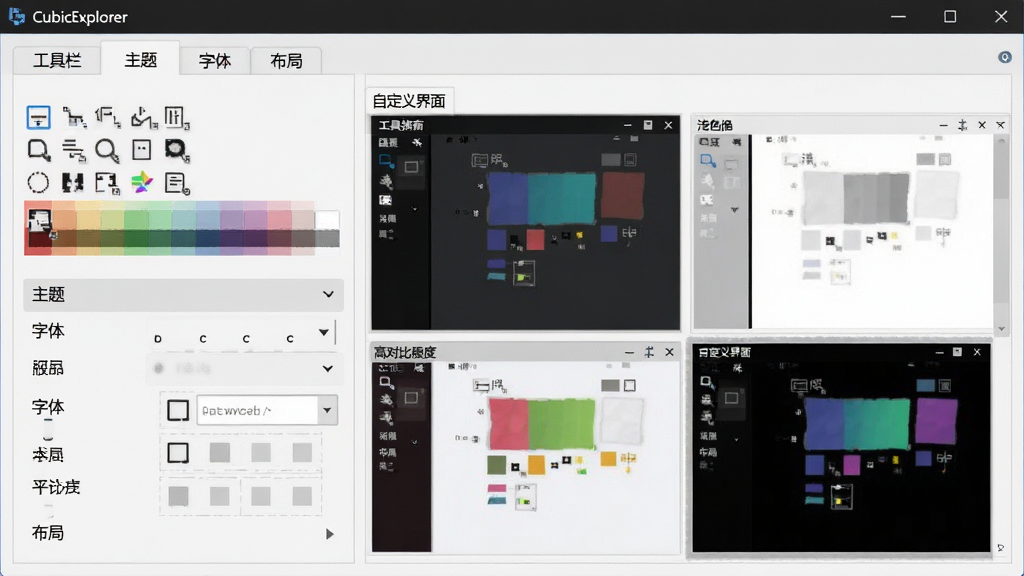
Task: Switch to the 工具栏 tab
Action: point(57,61)
